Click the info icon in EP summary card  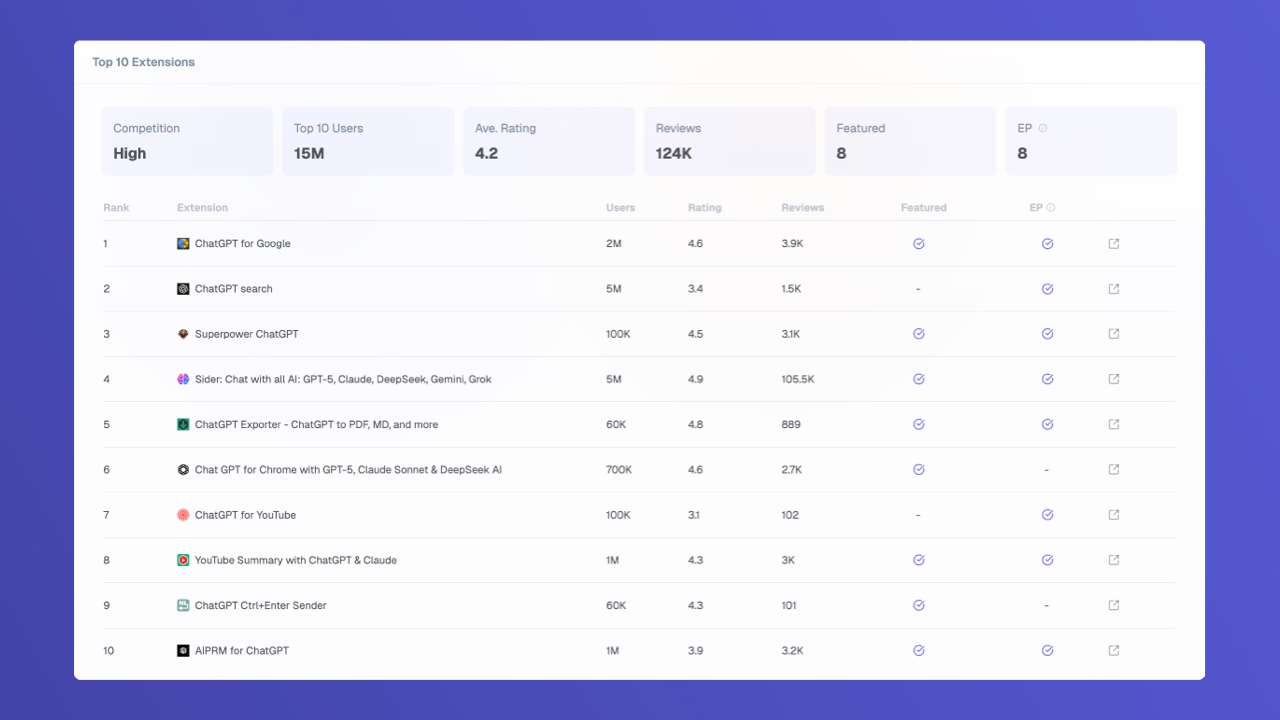pos(1043,128)
